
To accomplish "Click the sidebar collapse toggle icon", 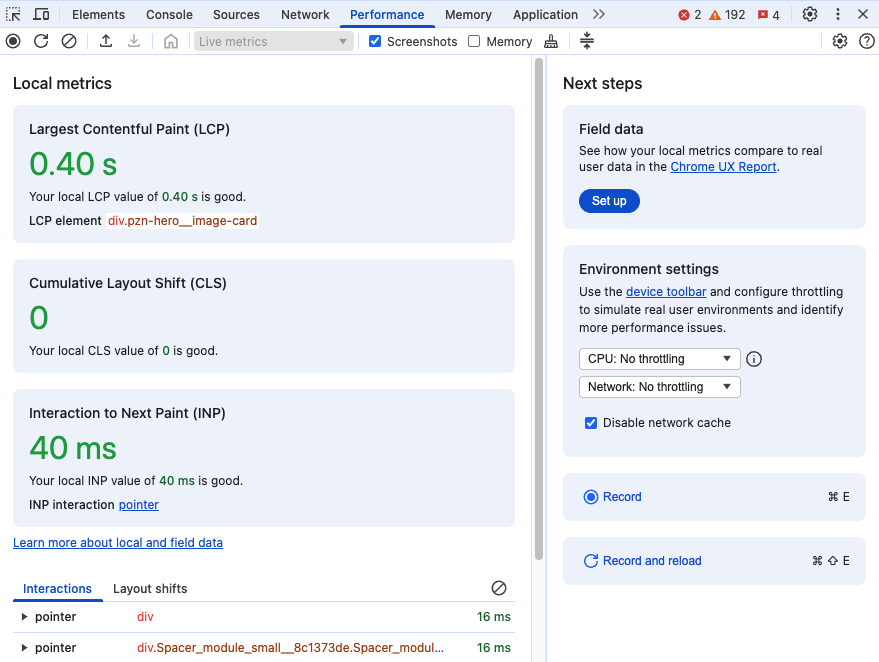I will pos(587,41).
